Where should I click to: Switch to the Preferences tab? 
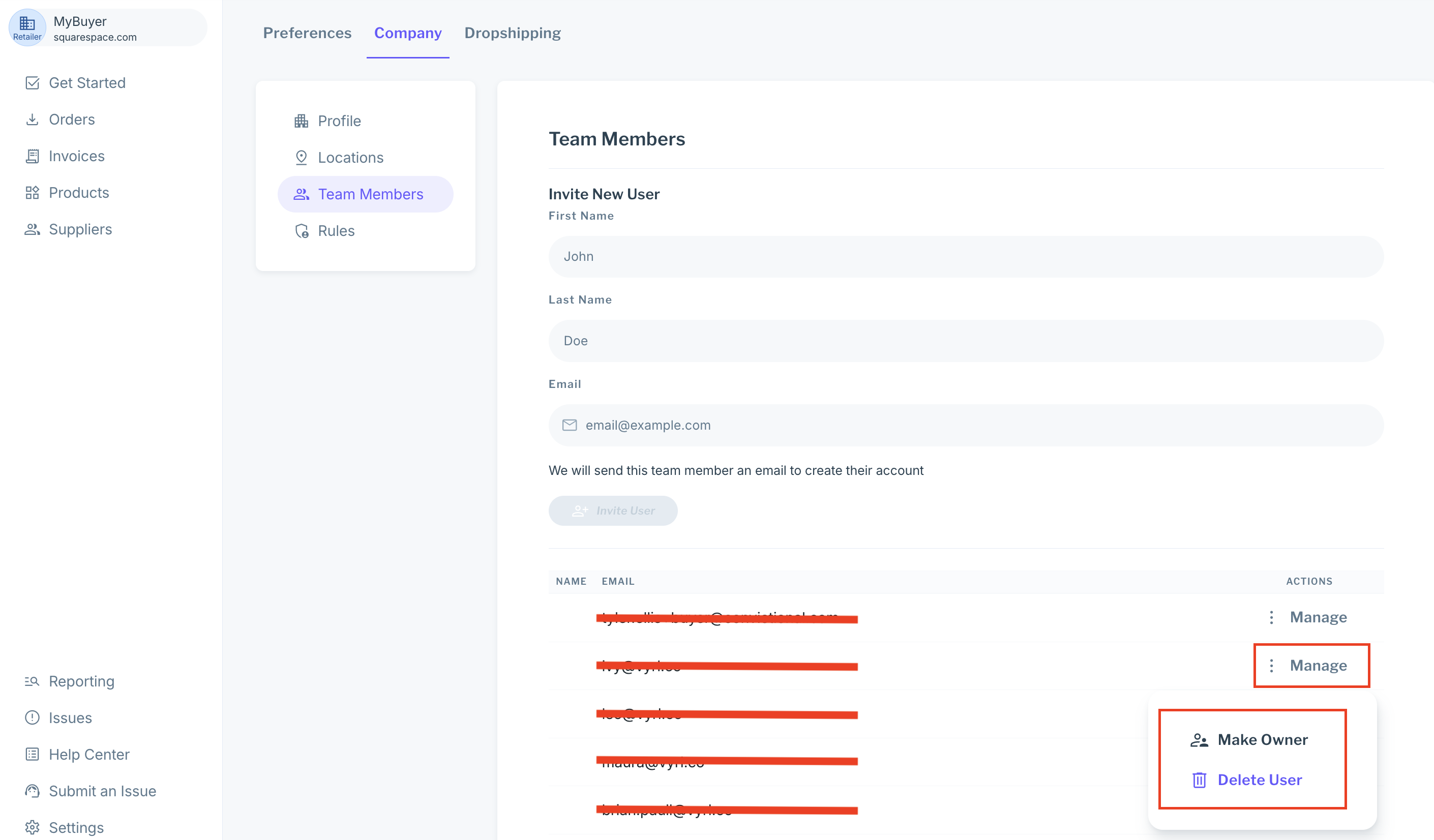307,33
